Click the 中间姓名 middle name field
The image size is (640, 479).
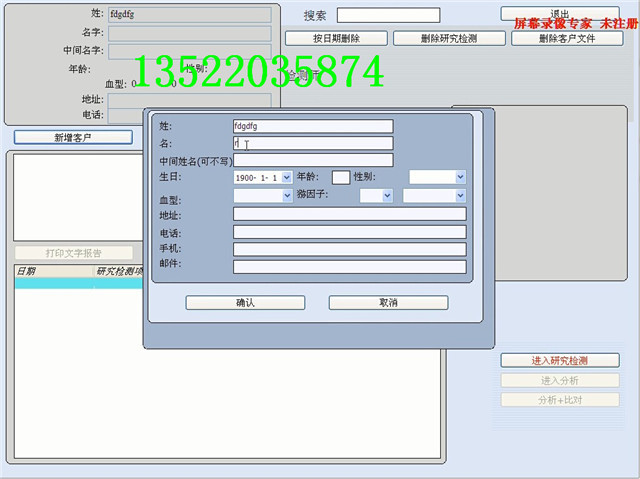pyautogui.click(x=312, y=160)
